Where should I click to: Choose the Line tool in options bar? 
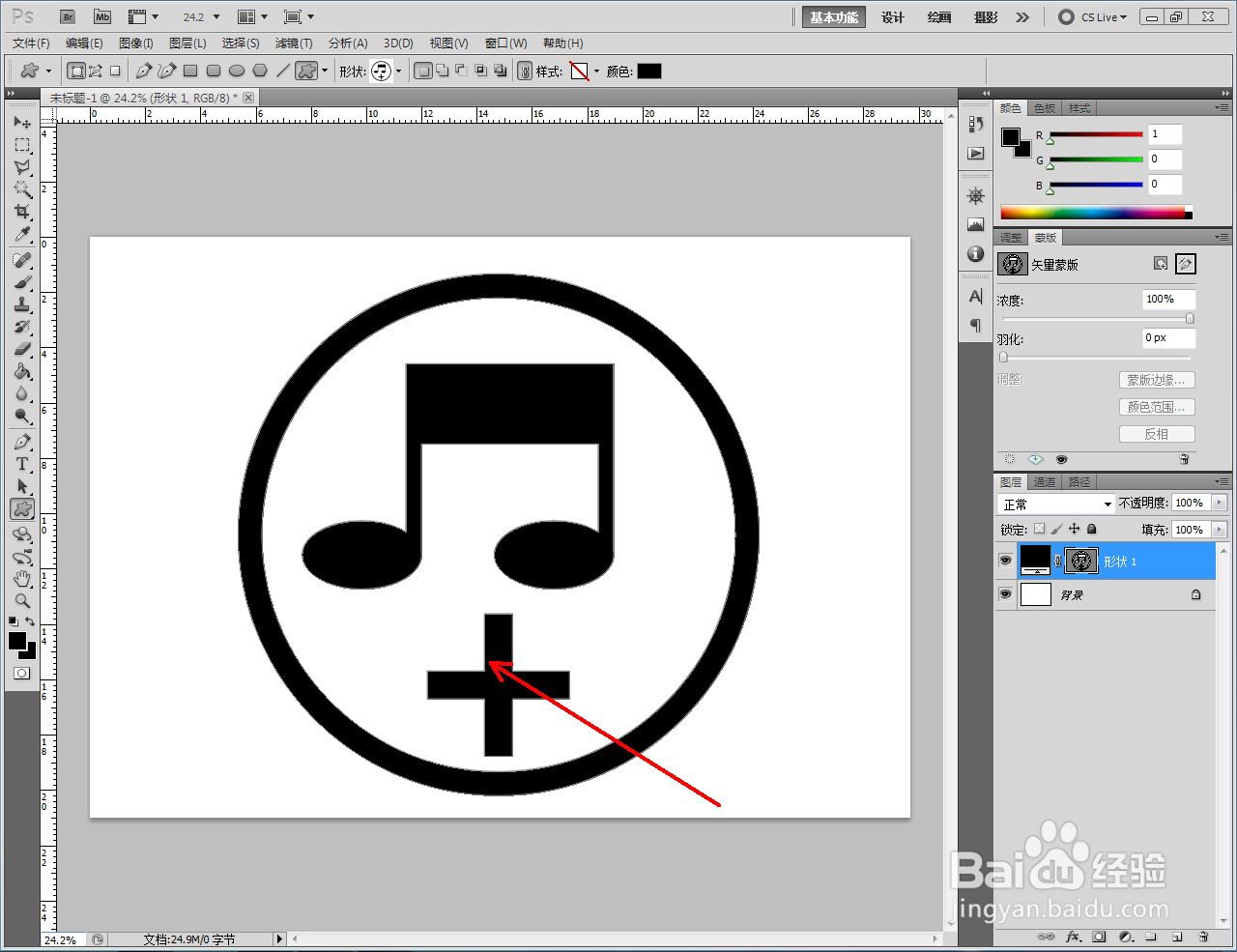coord(283,71)
